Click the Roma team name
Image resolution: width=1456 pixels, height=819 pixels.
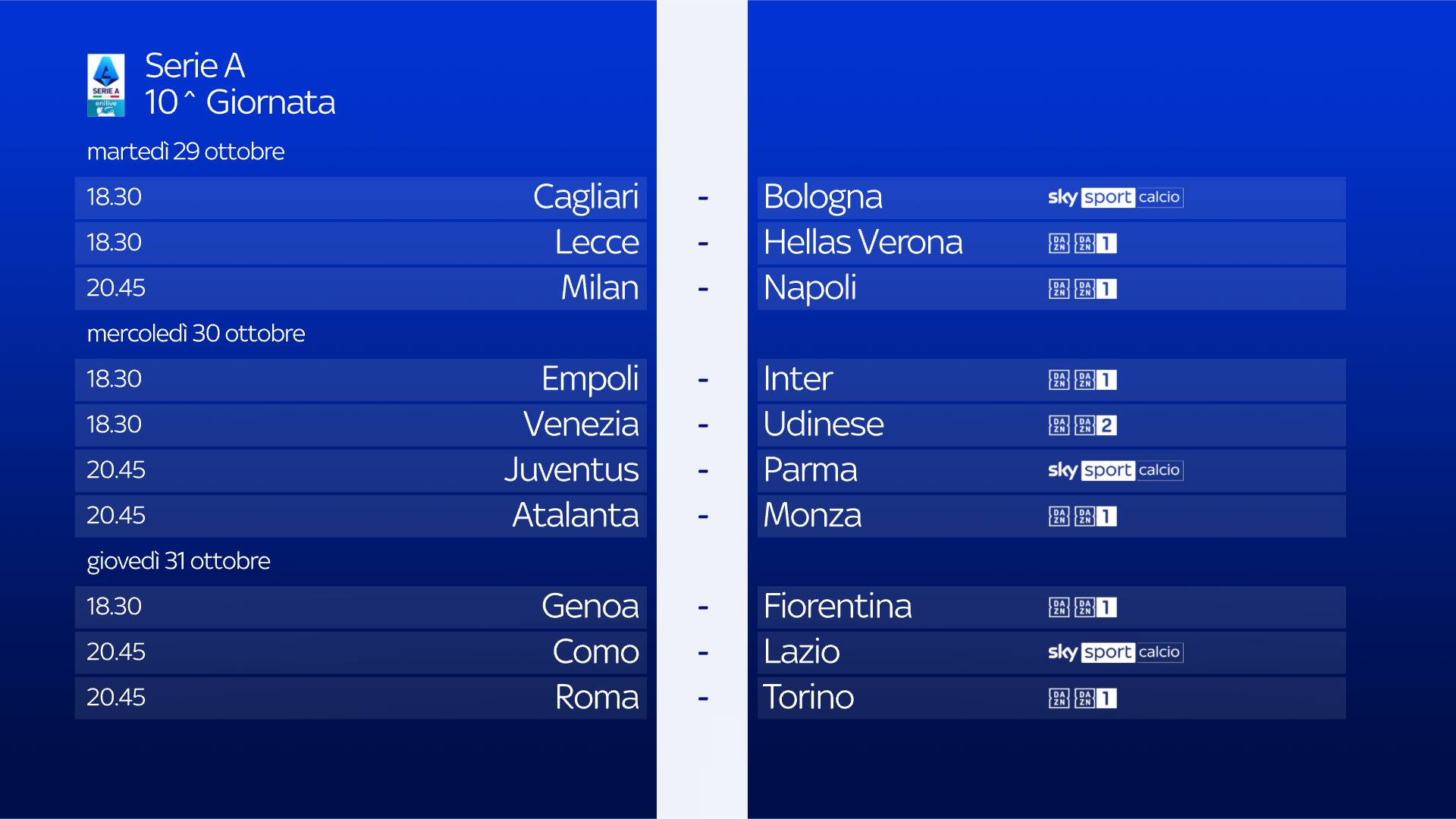(x=596, y=698)
